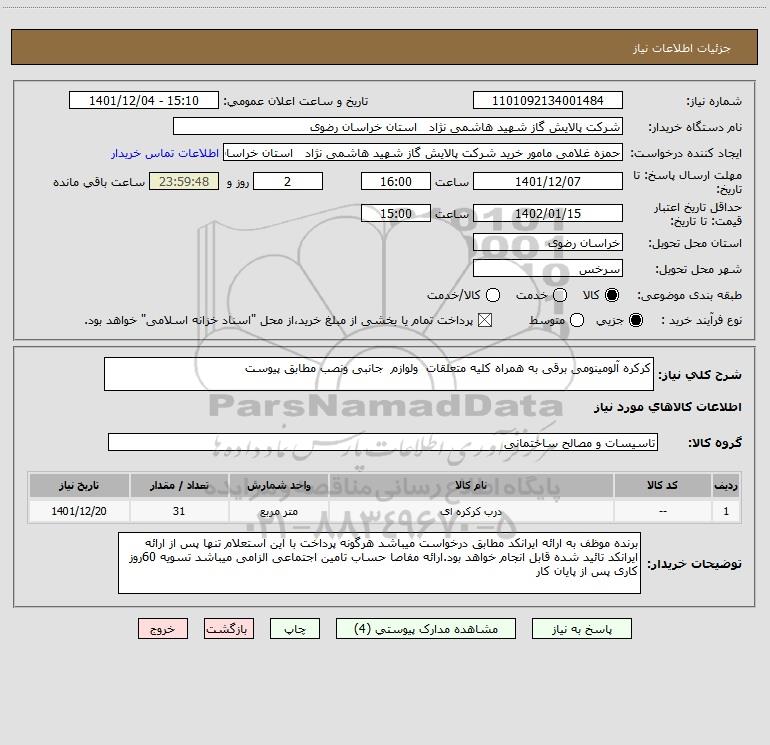Click the توضیحات خریدار text area
Image resolution: width=770 pixels, height=745 pixels.
(379, 563)
